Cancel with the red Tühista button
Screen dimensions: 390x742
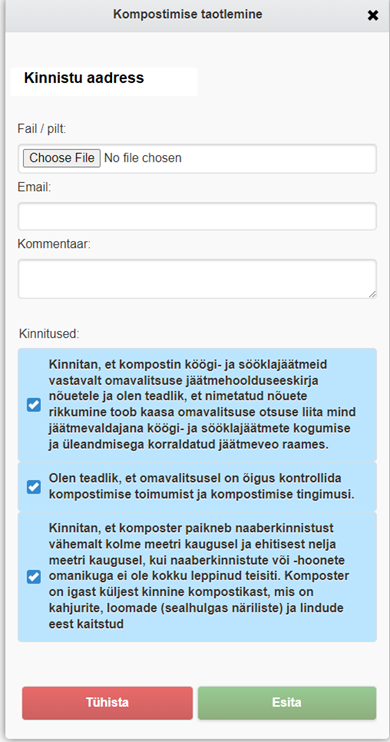click(107, 702)
